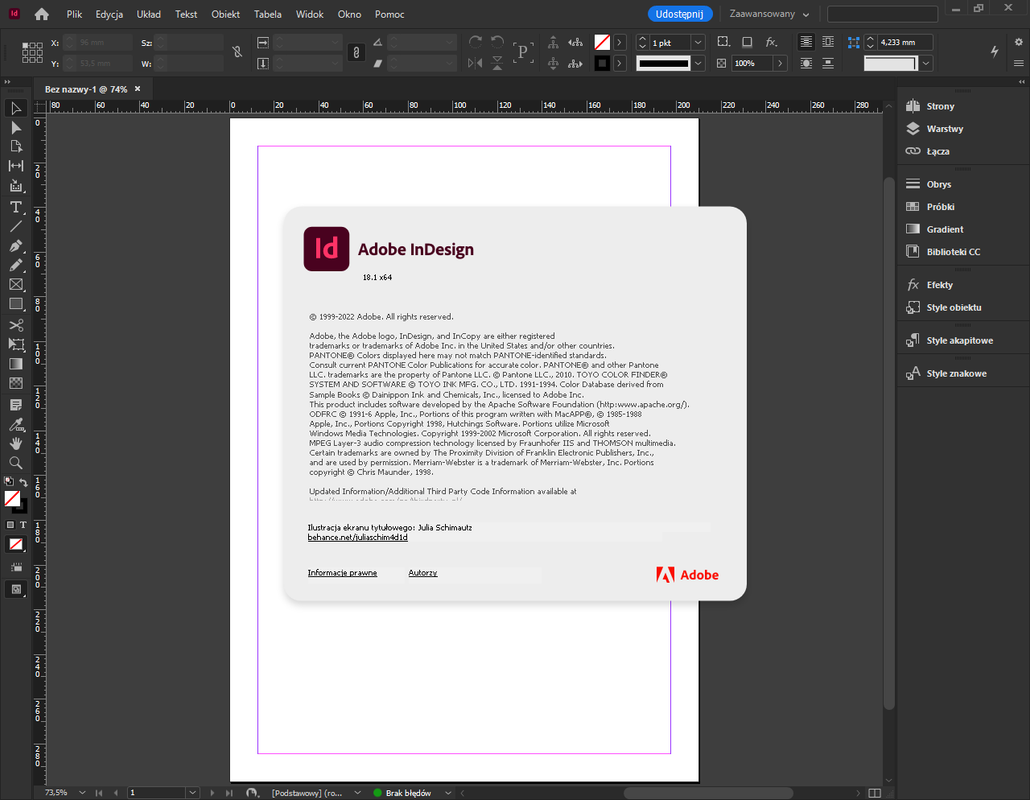Open the Tabela menu
Viewport: 1030px width, 800px height.
(267, 14)
